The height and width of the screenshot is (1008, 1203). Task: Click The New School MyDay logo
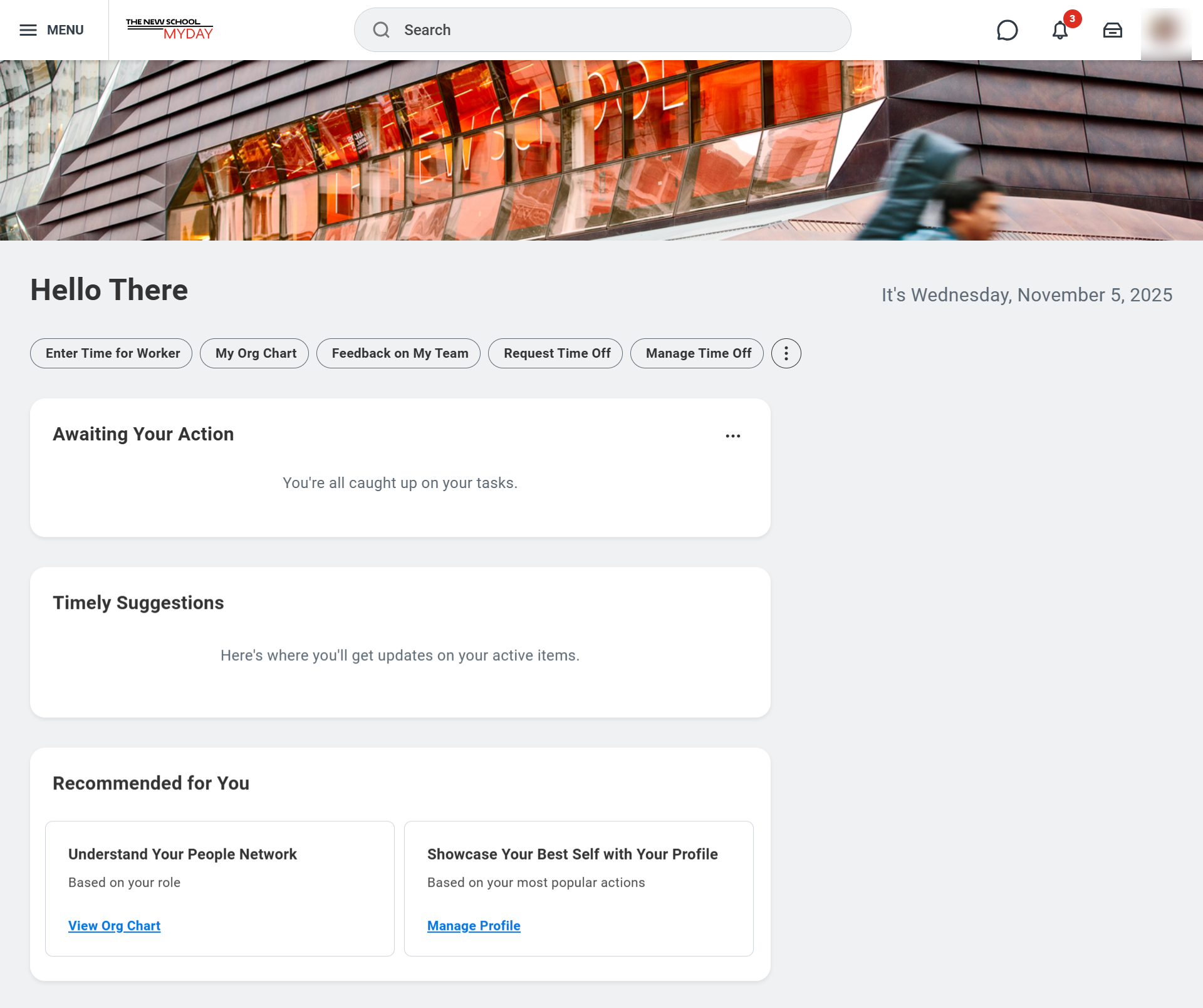pos(169,29)
